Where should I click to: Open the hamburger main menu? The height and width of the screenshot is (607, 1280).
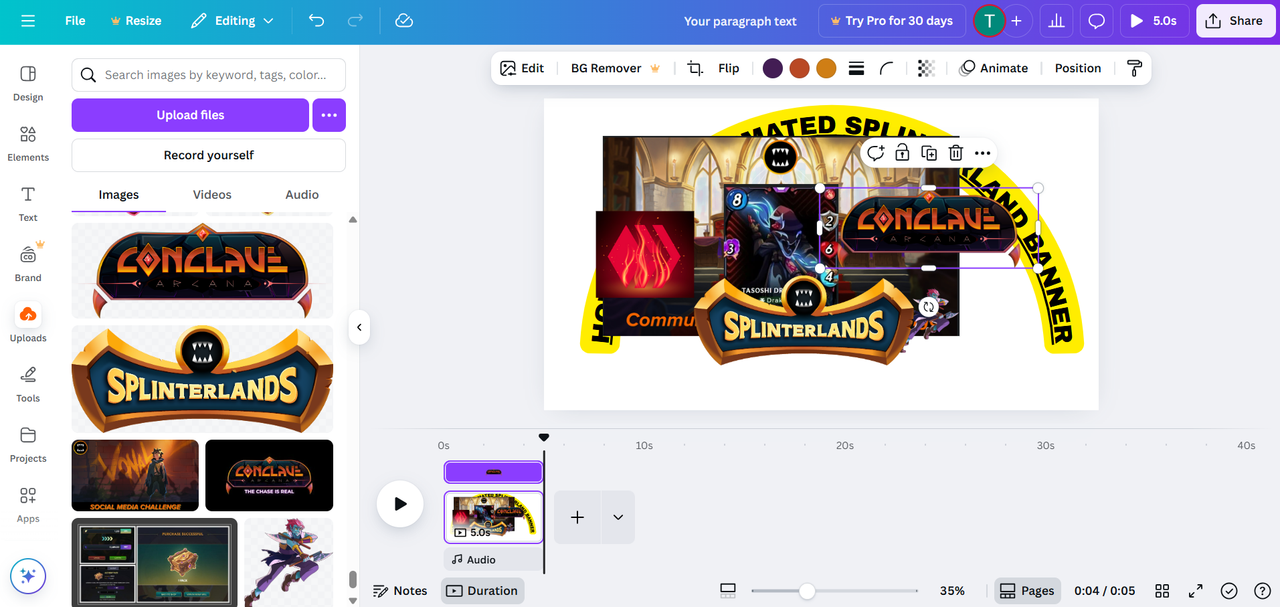pos(27,21)
